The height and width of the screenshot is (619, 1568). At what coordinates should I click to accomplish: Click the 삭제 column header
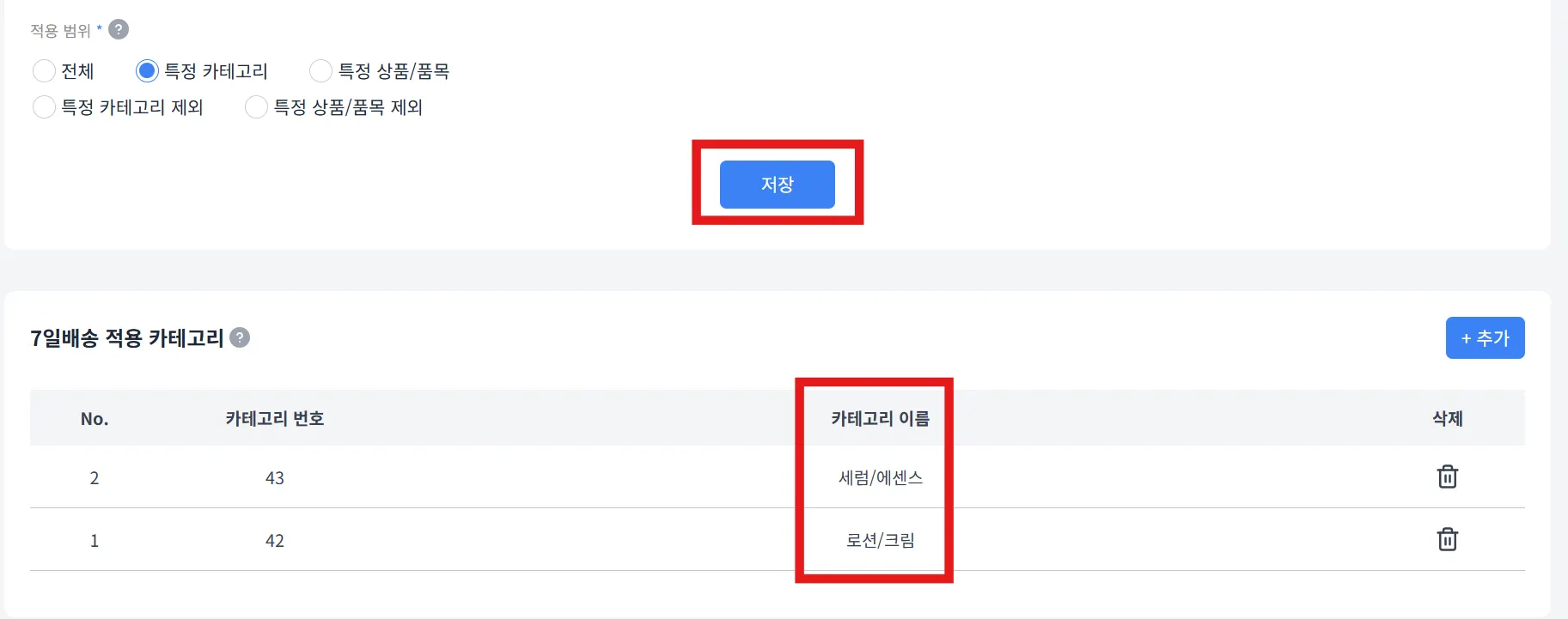[x=1447, y=419]
